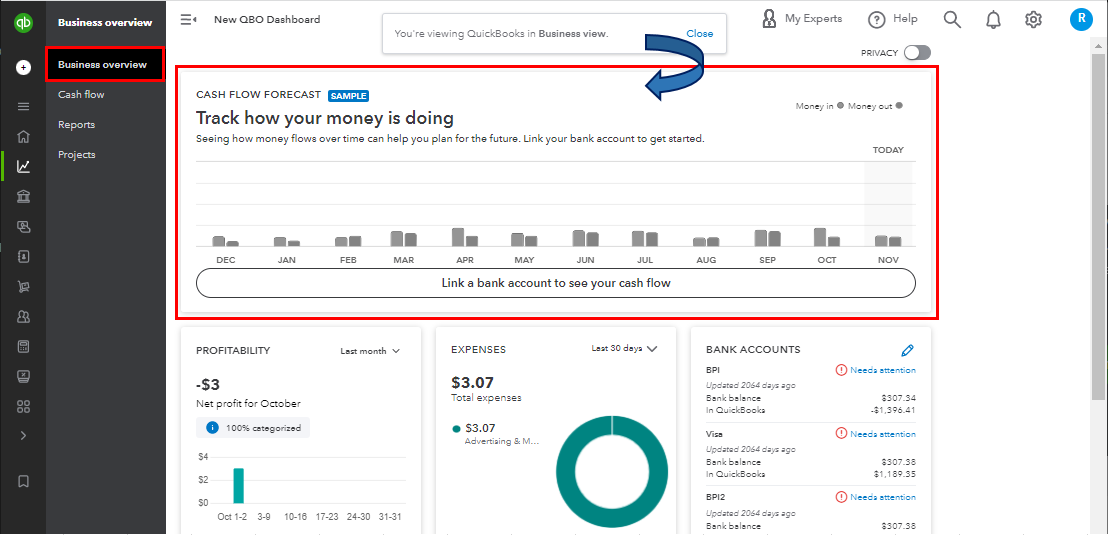The height and width of the screenshot is (535, 1108).
Task: Open the Last 30 days expenses dropdown
Action: click(x=624, y=349)
